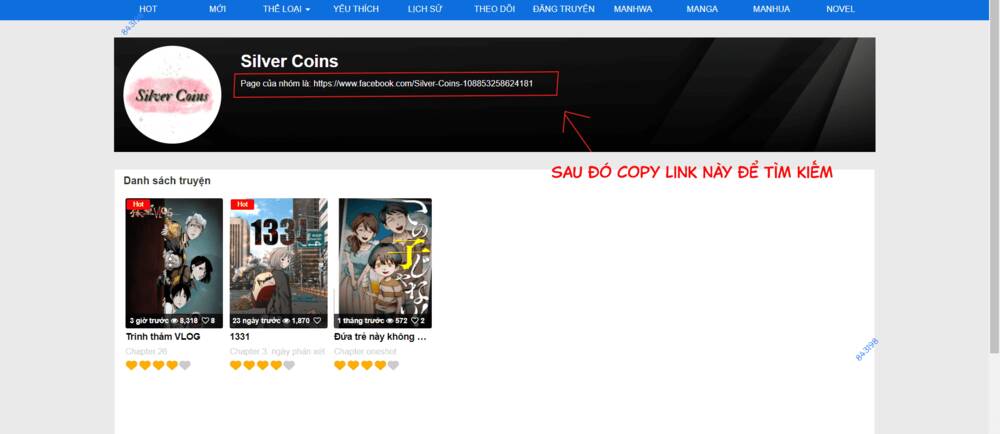
Task: Click the Hot badge on Trinh thám VLOG
Action: pos(138,204)
